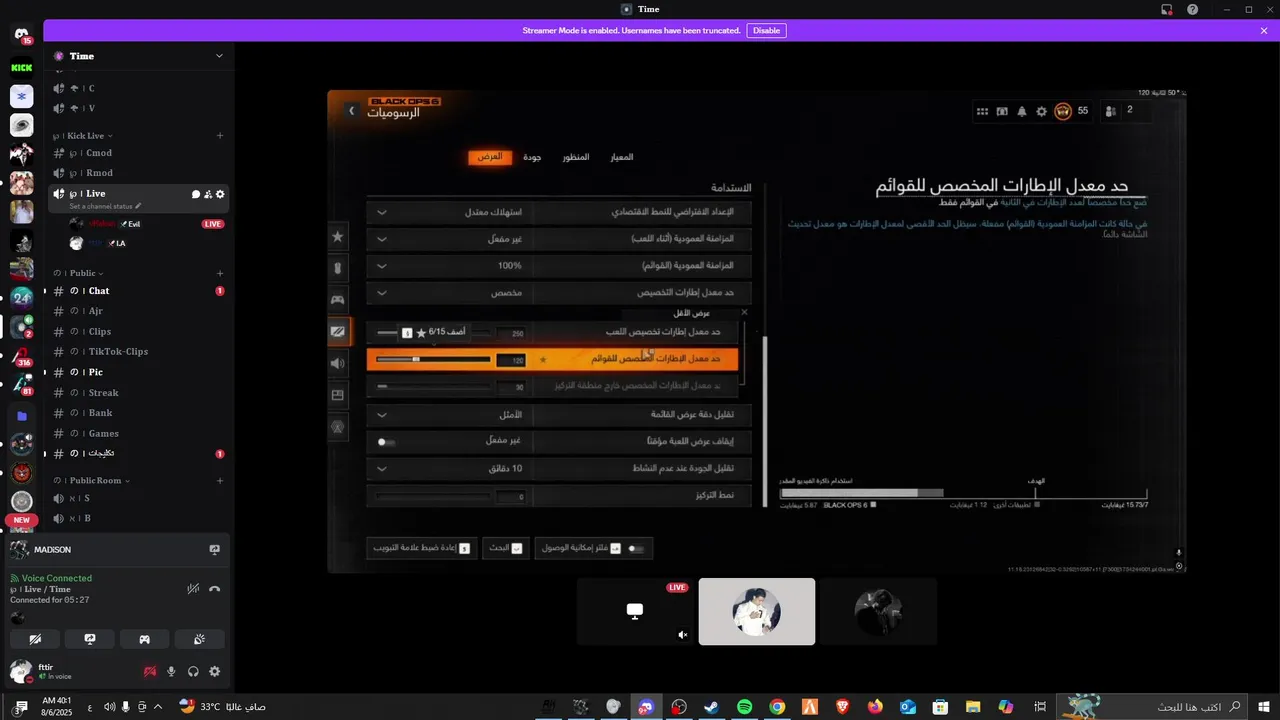Switch to المعيار graphics tab
1280x720 pixels.
tap(622, 157)
